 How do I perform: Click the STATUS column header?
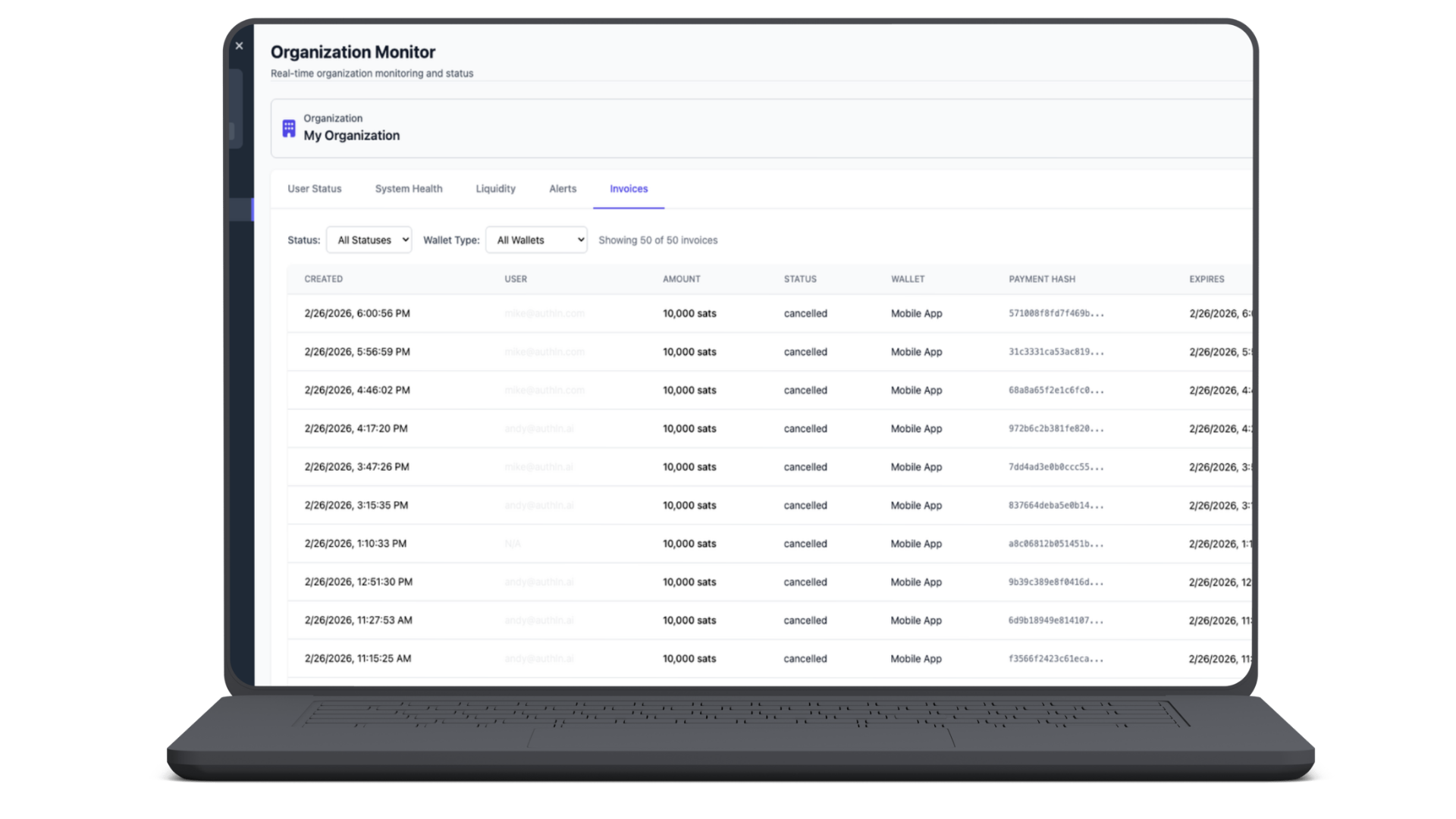tap(800, 279)
